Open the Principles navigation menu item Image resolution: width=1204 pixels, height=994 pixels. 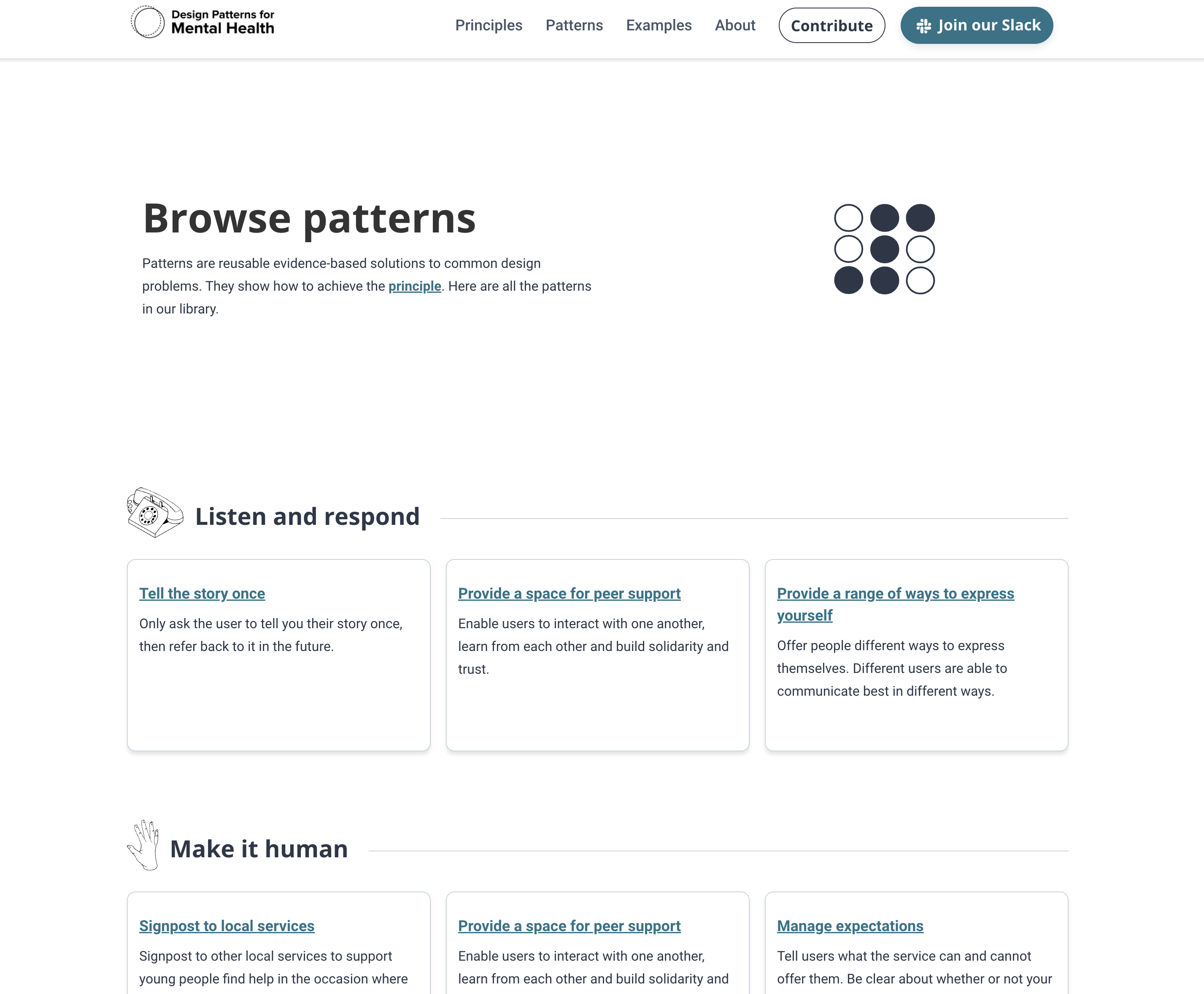(x=489, y=25)
